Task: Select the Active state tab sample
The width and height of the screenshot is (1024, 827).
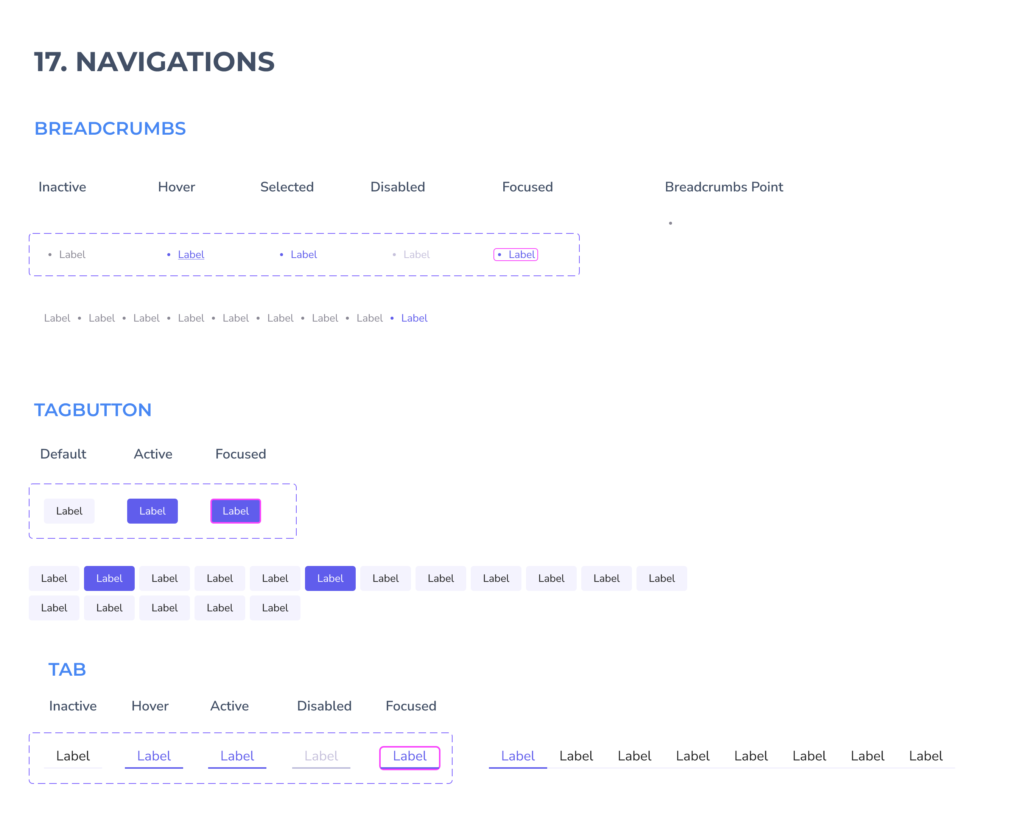Action: [x=237, y=756]
